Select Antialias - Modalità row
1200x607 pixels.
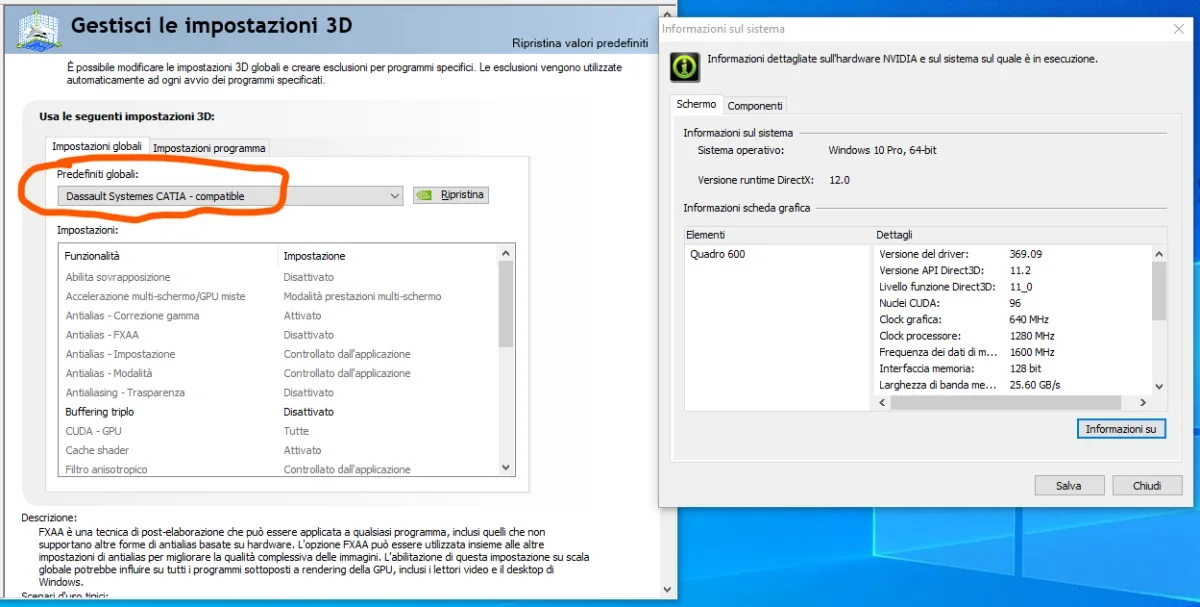278,373
